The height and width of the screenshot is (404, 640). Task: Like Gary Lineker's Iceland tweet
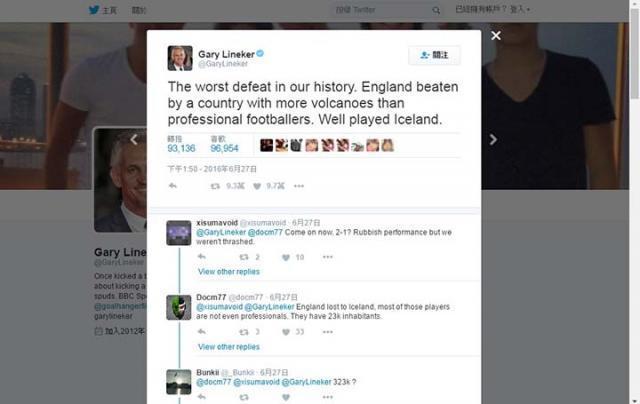(257, 186)
